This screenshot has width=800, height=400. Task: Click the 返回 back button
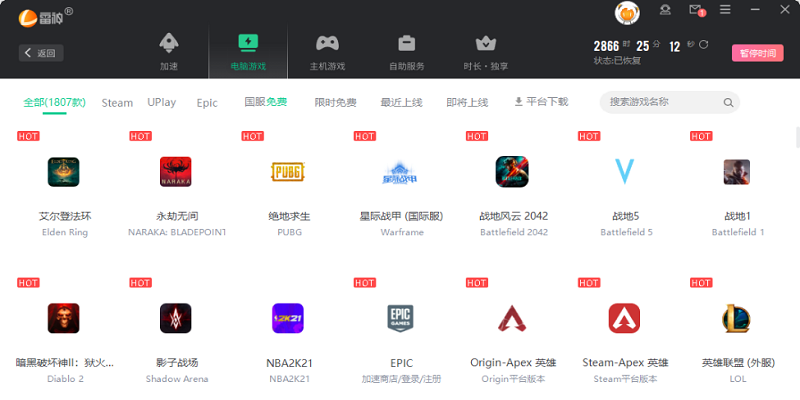pos(41,53)
